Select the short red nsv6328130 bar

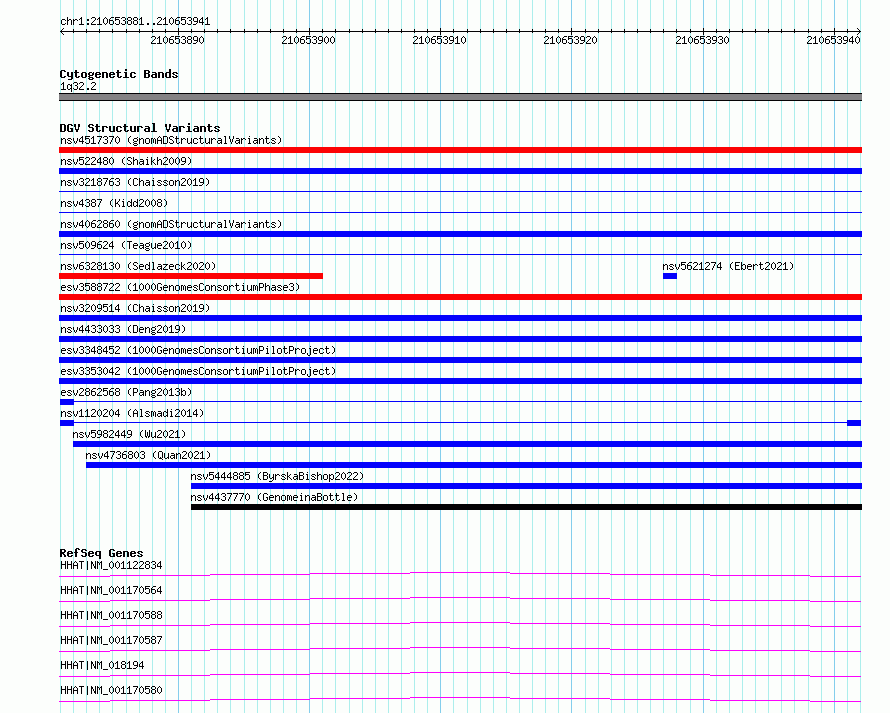(191, 276)
